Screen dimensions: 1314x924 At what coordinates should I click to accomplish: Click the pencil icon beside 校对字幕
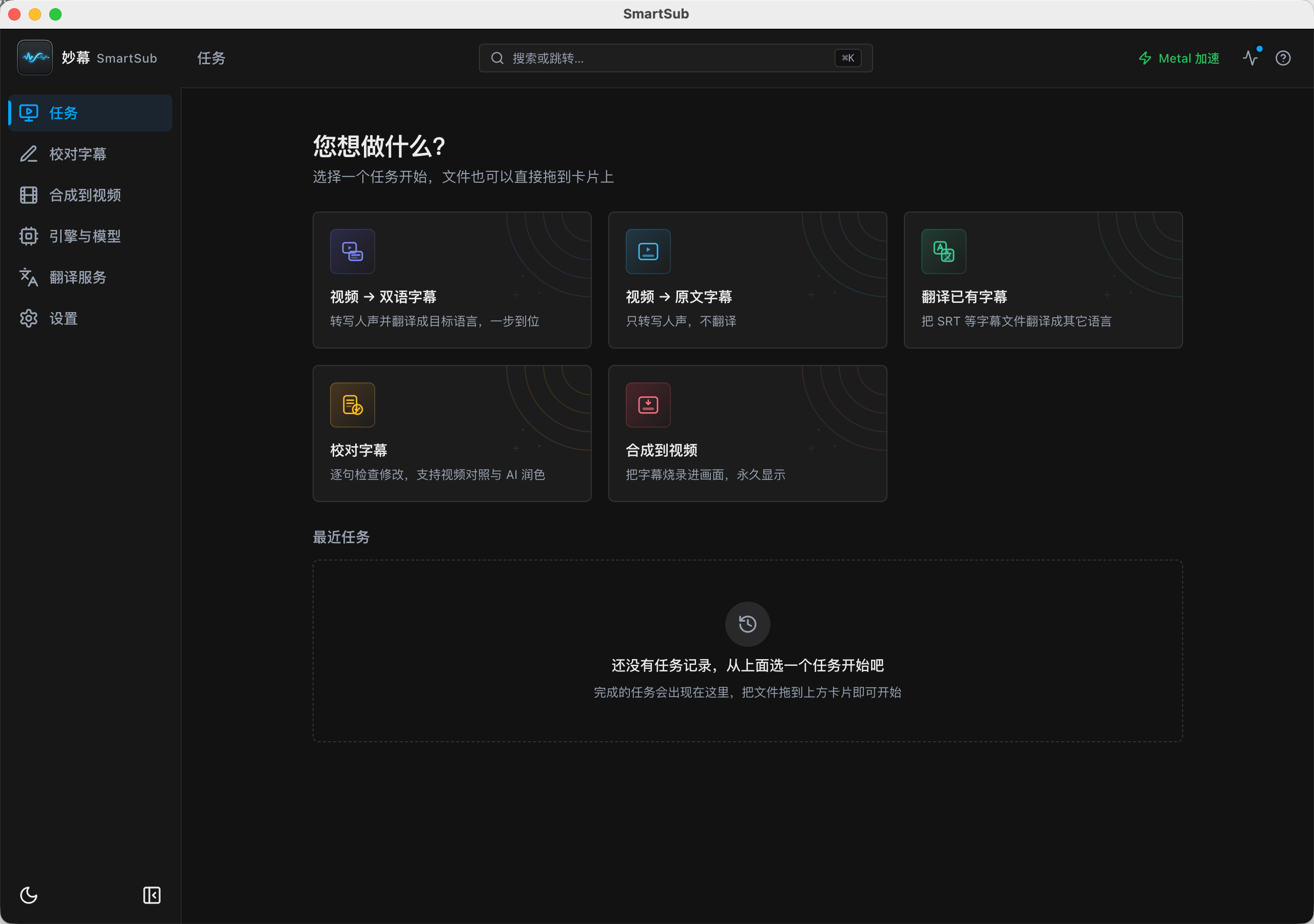pos(29,154)
